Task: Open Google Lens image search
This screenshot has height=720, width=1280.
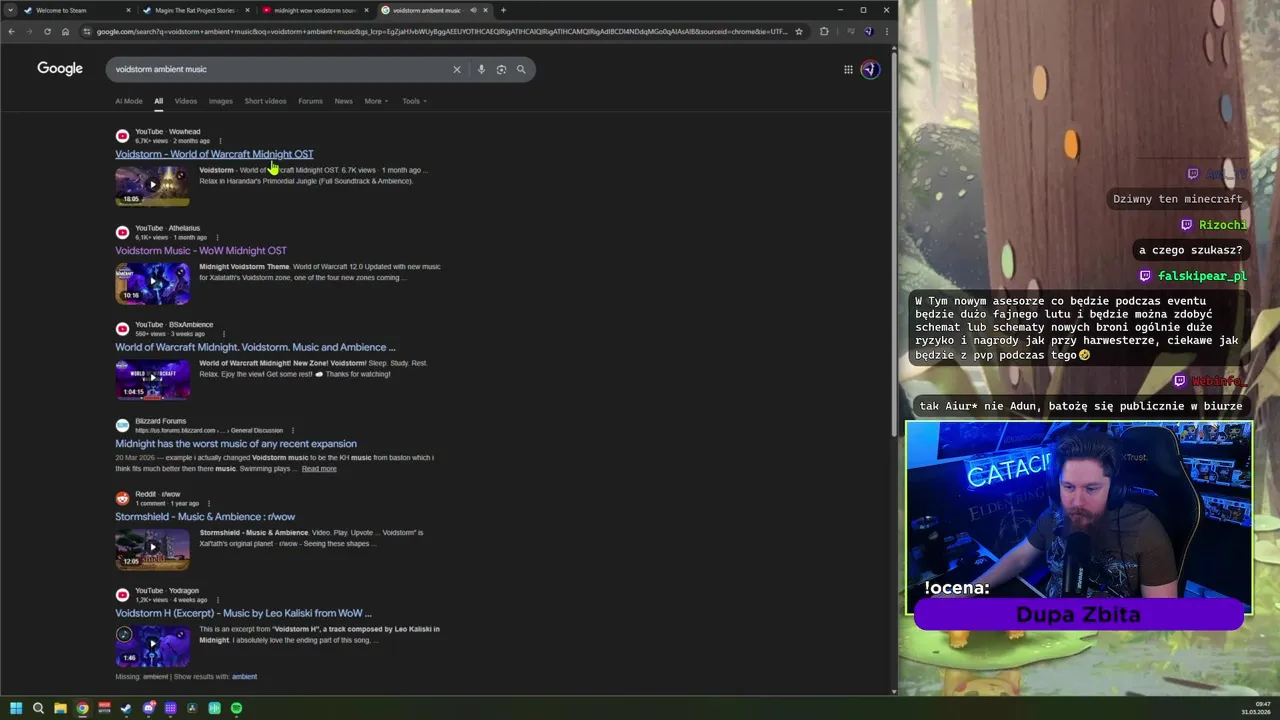Action: [501, 69]
